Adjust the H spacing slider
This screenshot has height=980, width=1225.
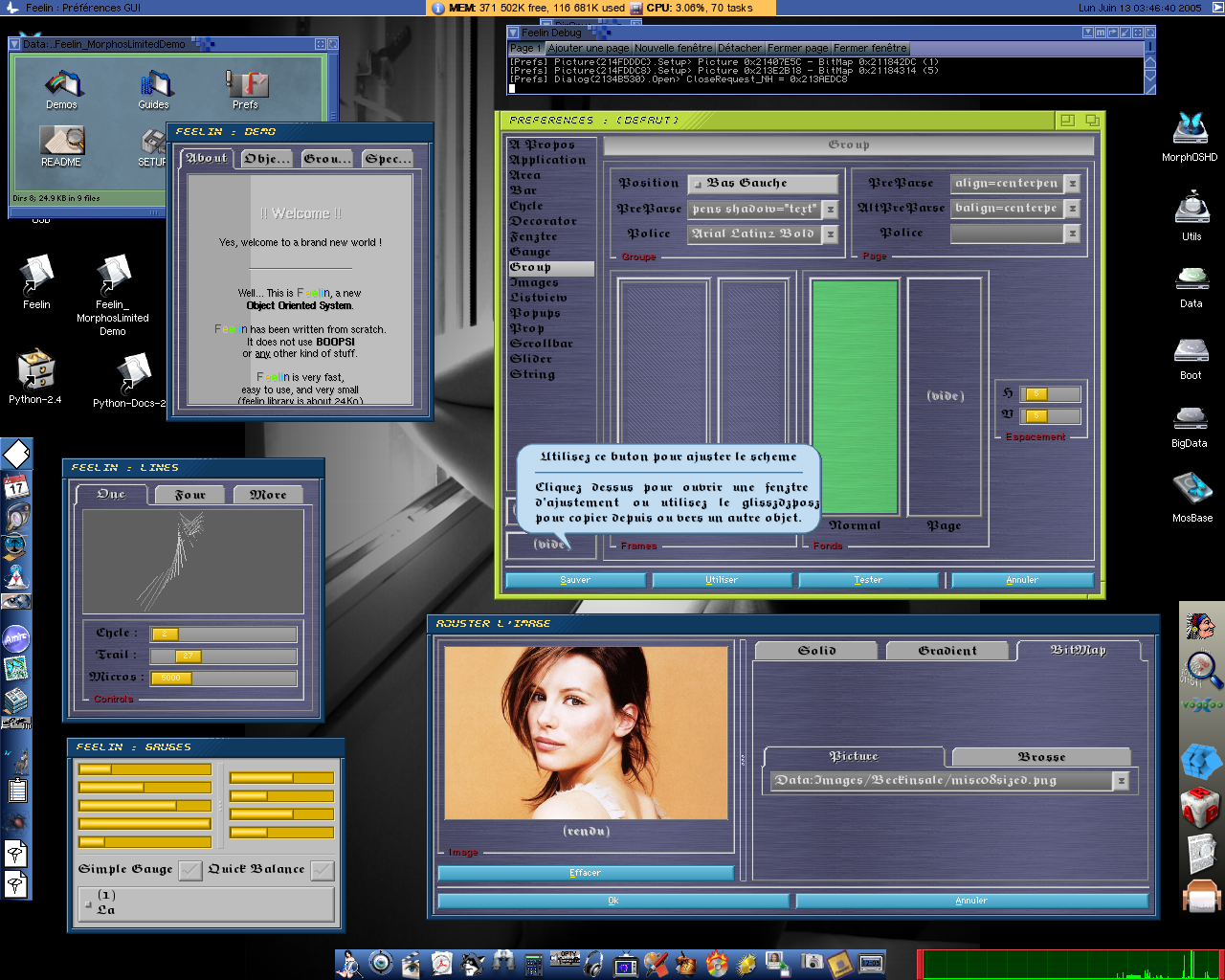(x=1051, y=394)
